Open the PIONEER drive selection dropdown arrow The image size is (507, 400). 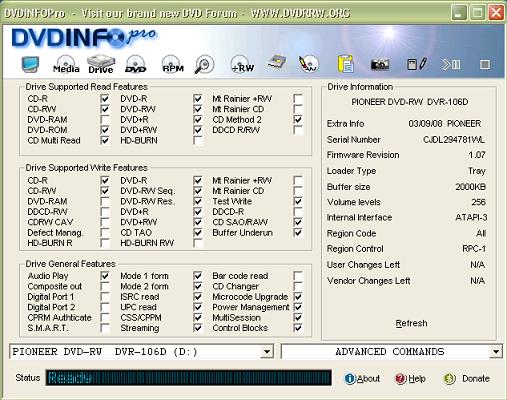click(x=267, y=352)
